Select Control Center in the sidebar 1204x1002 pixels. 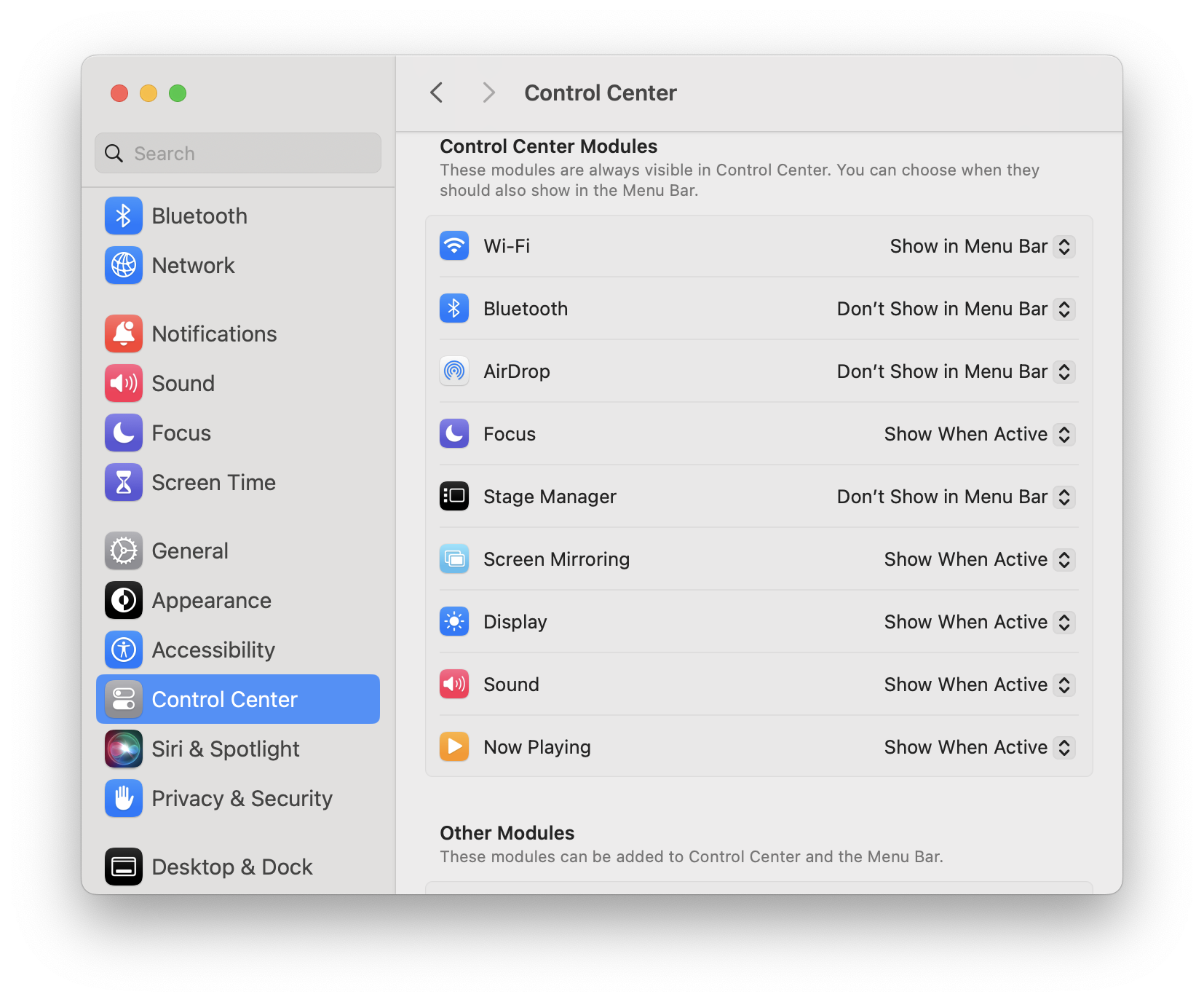click(238, 699)
